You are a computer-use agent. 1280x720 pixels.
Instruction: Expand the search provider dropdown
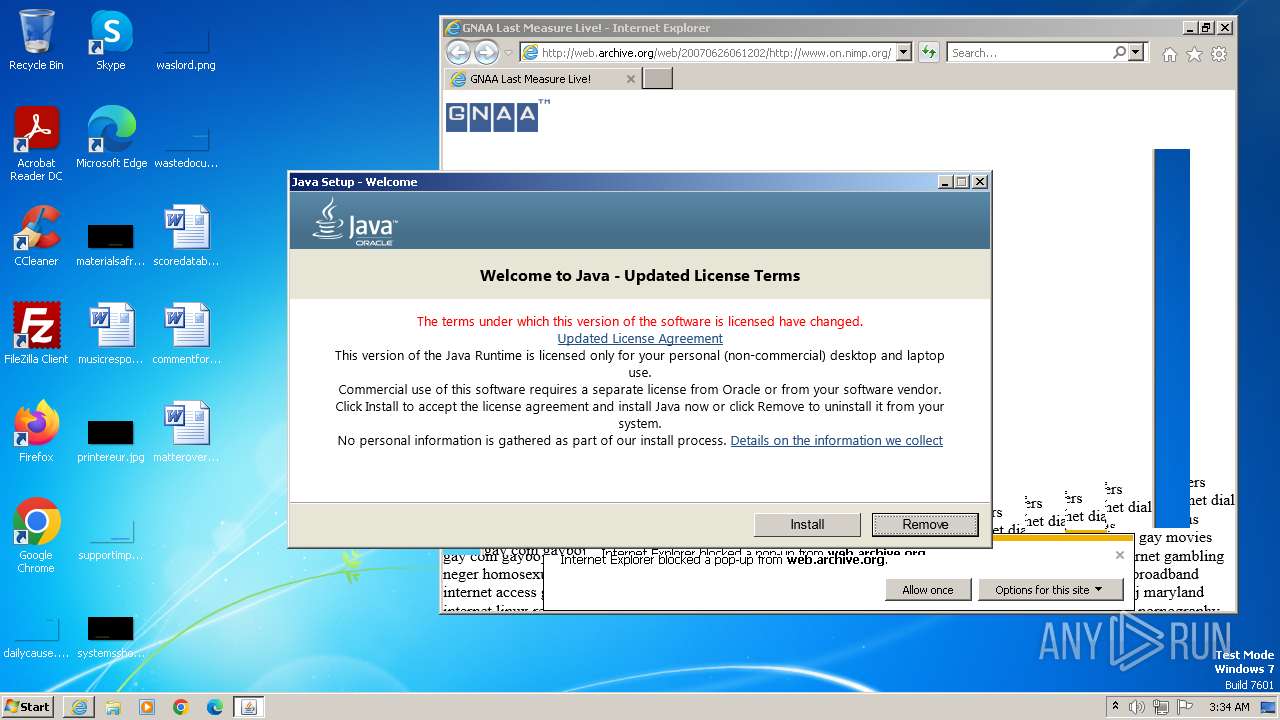tap(1136, 53)
